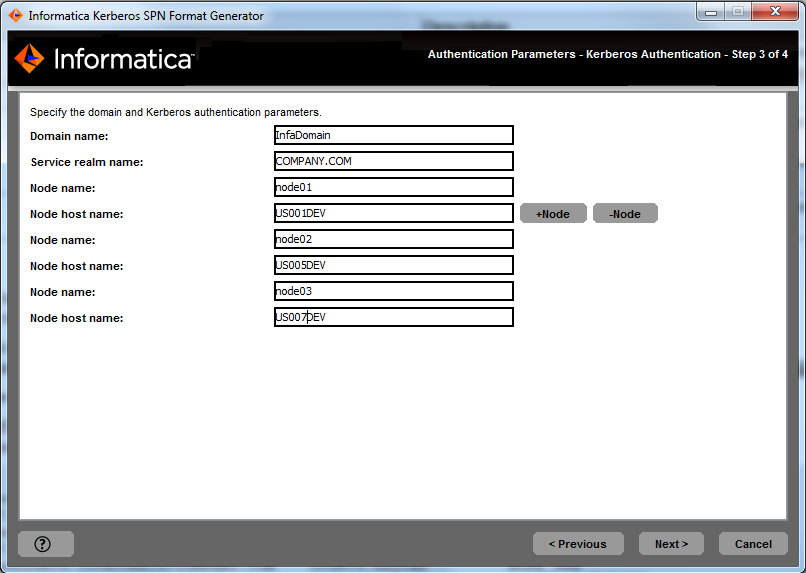The image size is (806, 573).
Task: Click the Domain name label
Action: 69,136
